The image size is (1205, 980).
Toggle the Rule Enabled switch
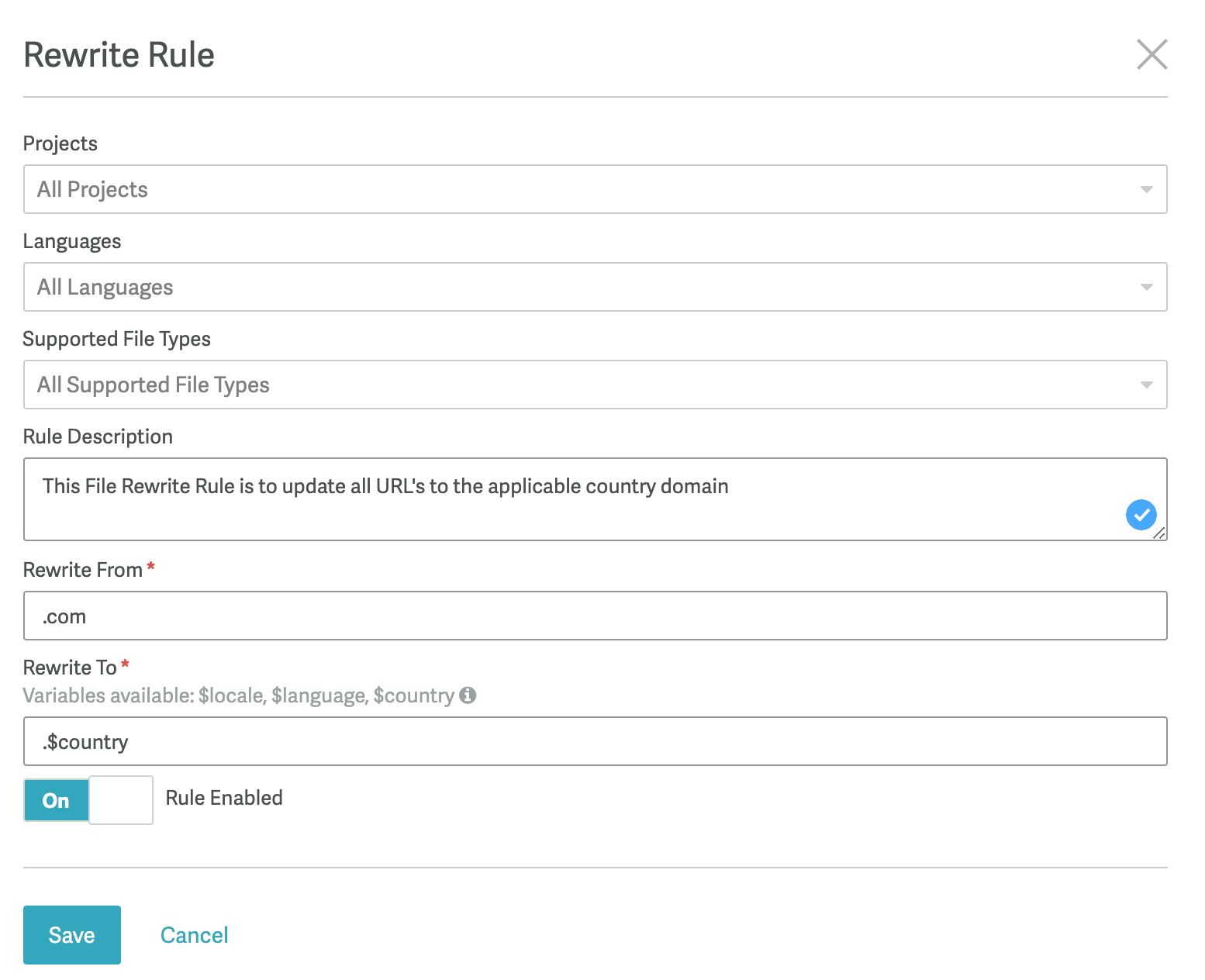(88, 800)
